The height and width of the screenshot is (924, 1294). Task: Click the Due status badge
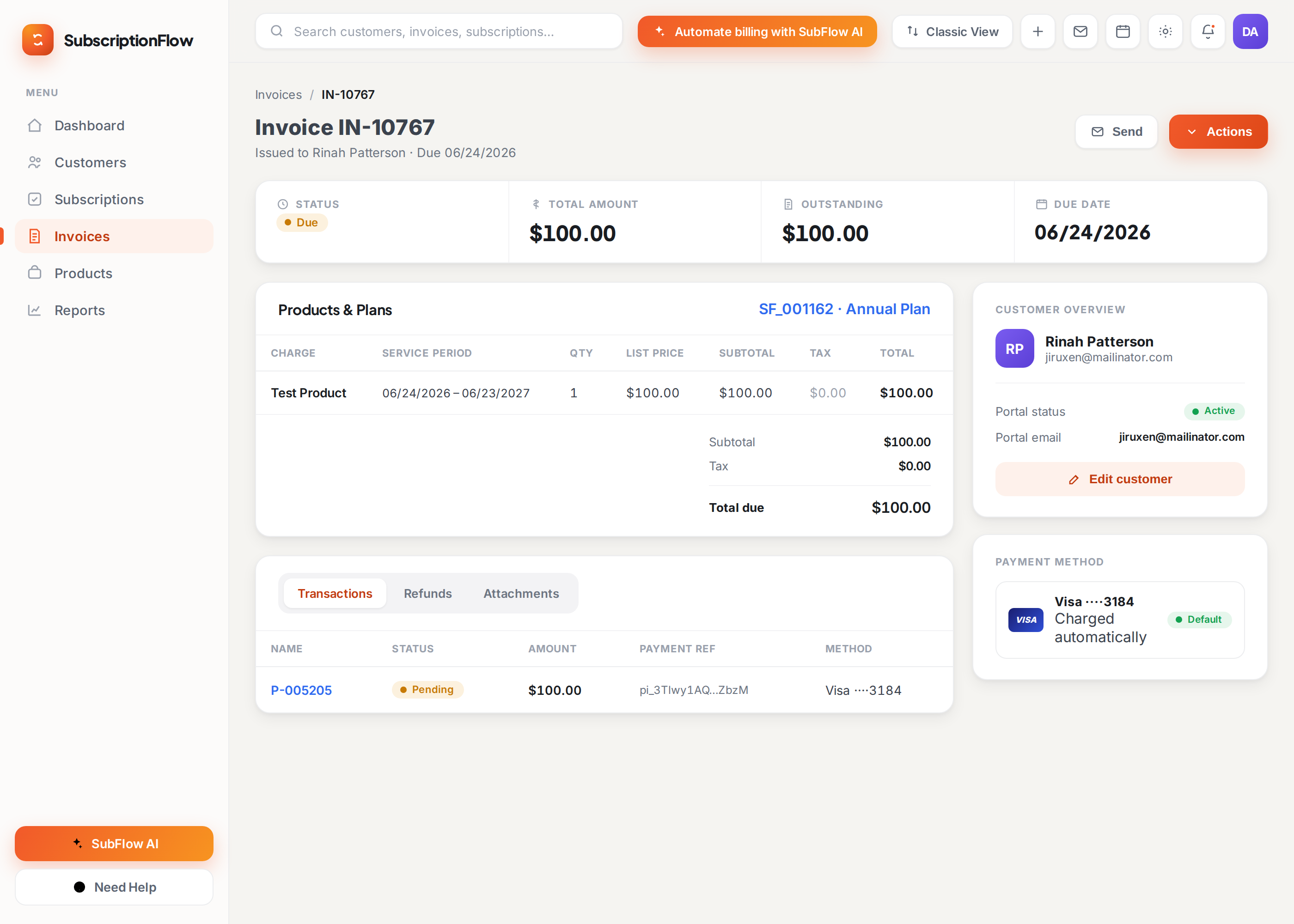pos(302,223)
